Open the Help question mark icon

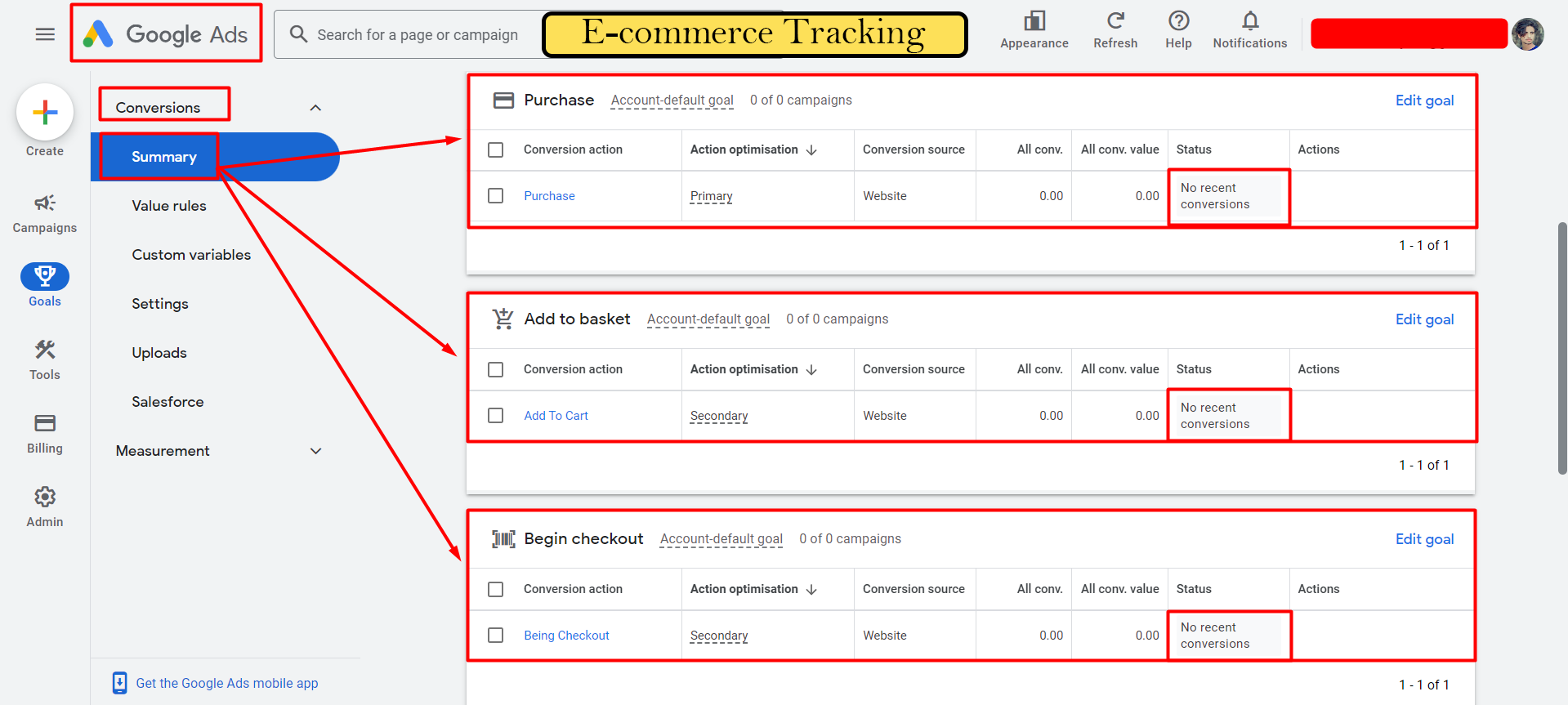point(1178,21)
